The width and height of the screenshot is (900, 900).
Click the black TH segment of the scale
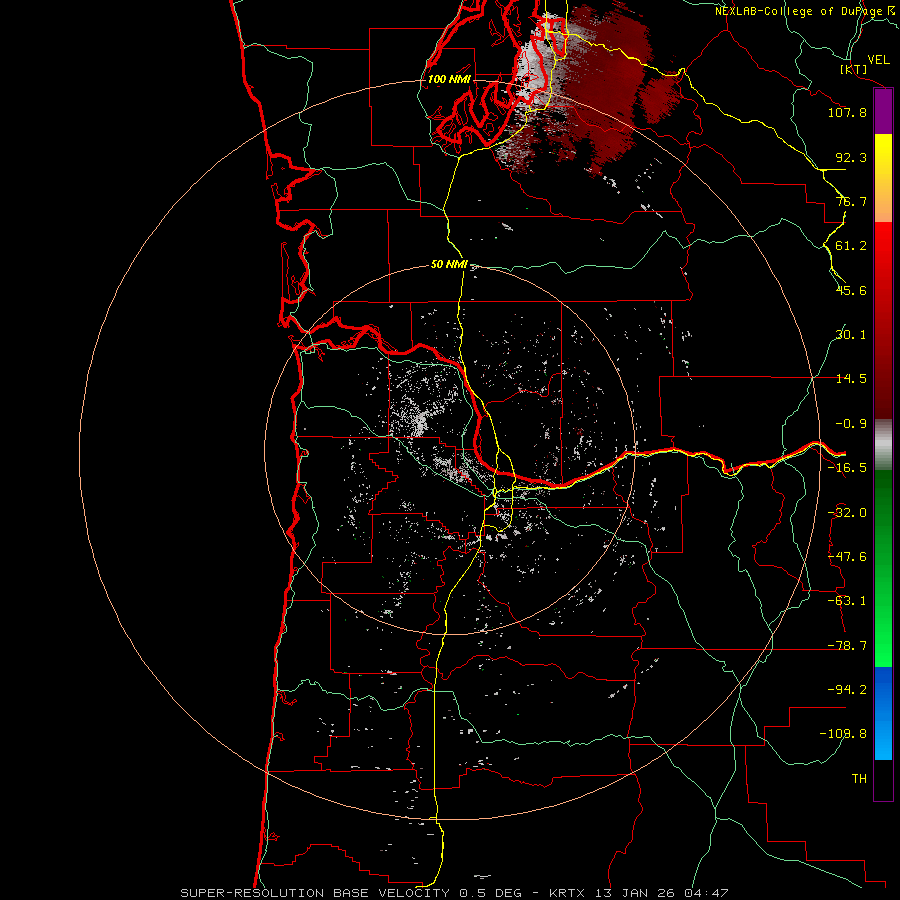click(883, 779)
